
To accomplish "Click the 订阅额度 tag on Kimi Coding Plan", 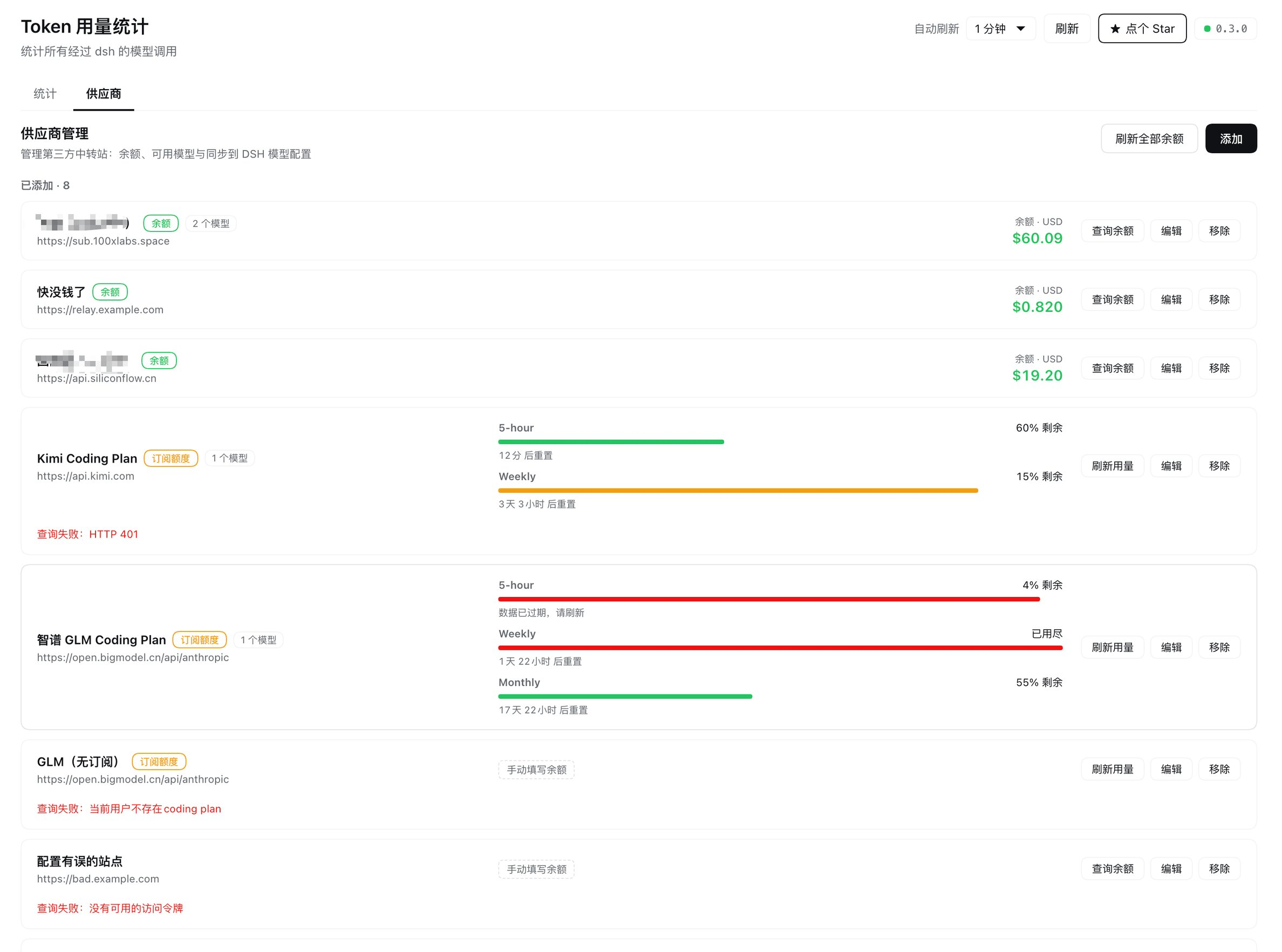I will coord(171,458).
